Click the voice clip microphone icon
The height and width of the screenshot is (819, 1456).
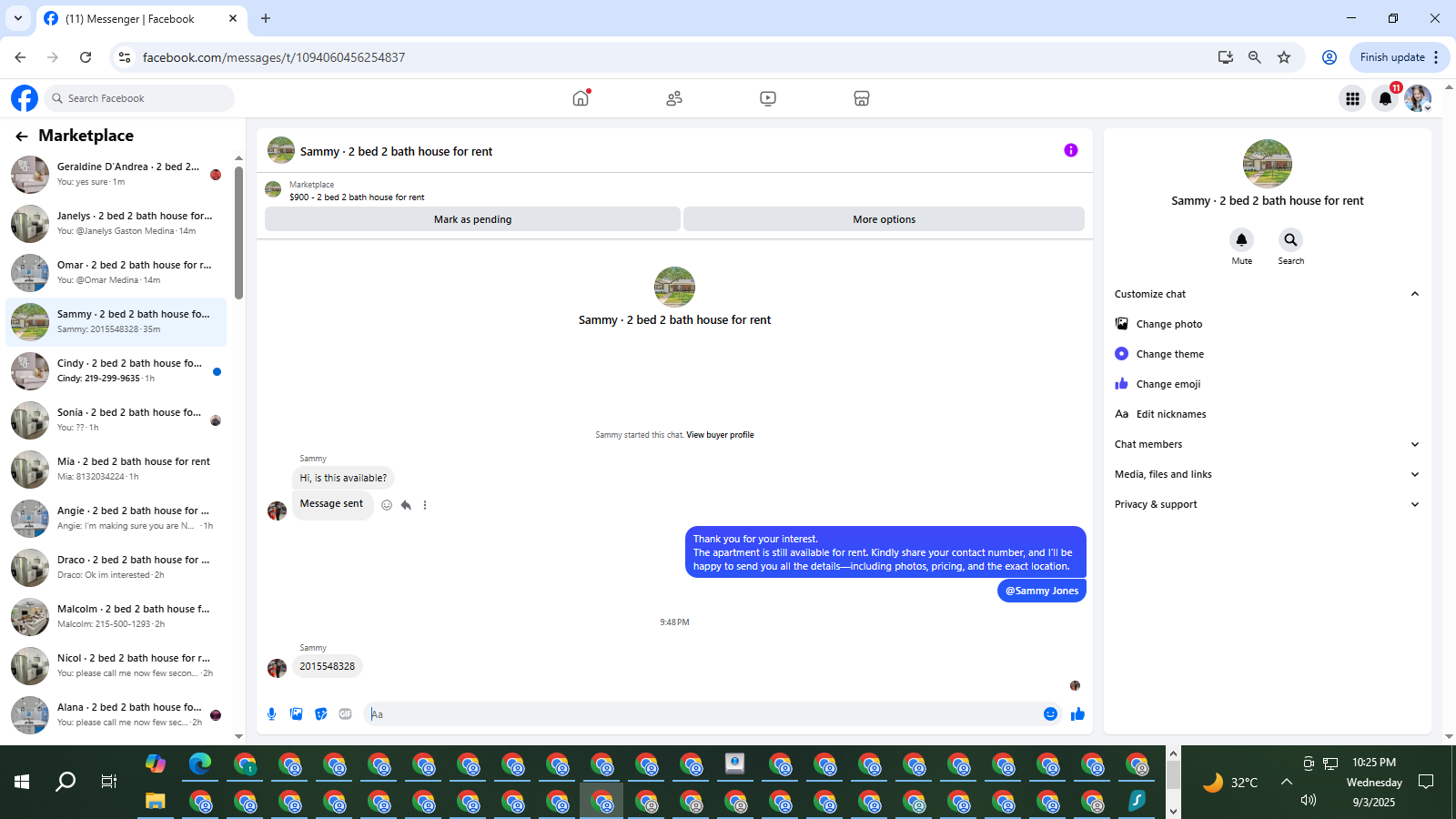tap(271, 714)
